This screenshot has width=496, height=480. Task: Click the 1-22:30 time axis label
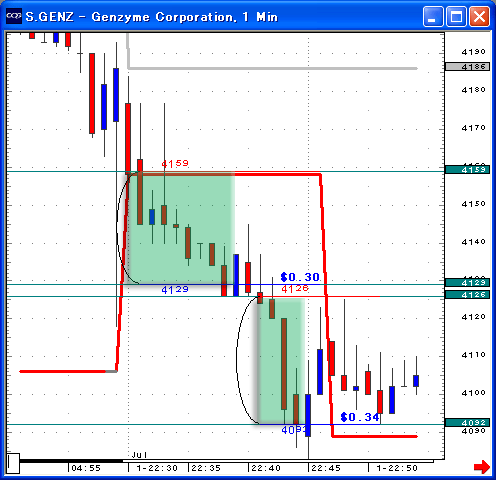tap(157, 468)
